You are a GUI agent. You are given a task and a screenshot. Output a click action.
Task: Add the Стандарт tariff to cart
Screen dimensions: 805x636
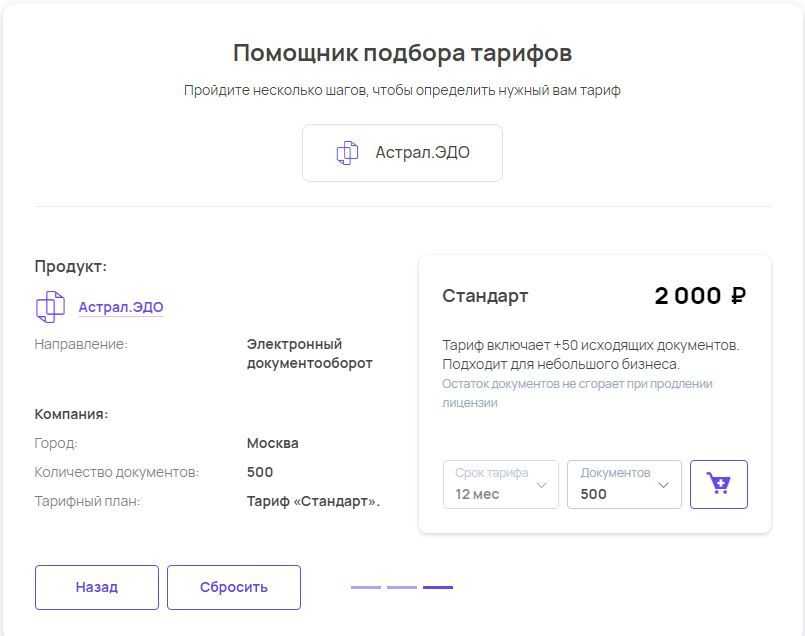tap(718, 485)
